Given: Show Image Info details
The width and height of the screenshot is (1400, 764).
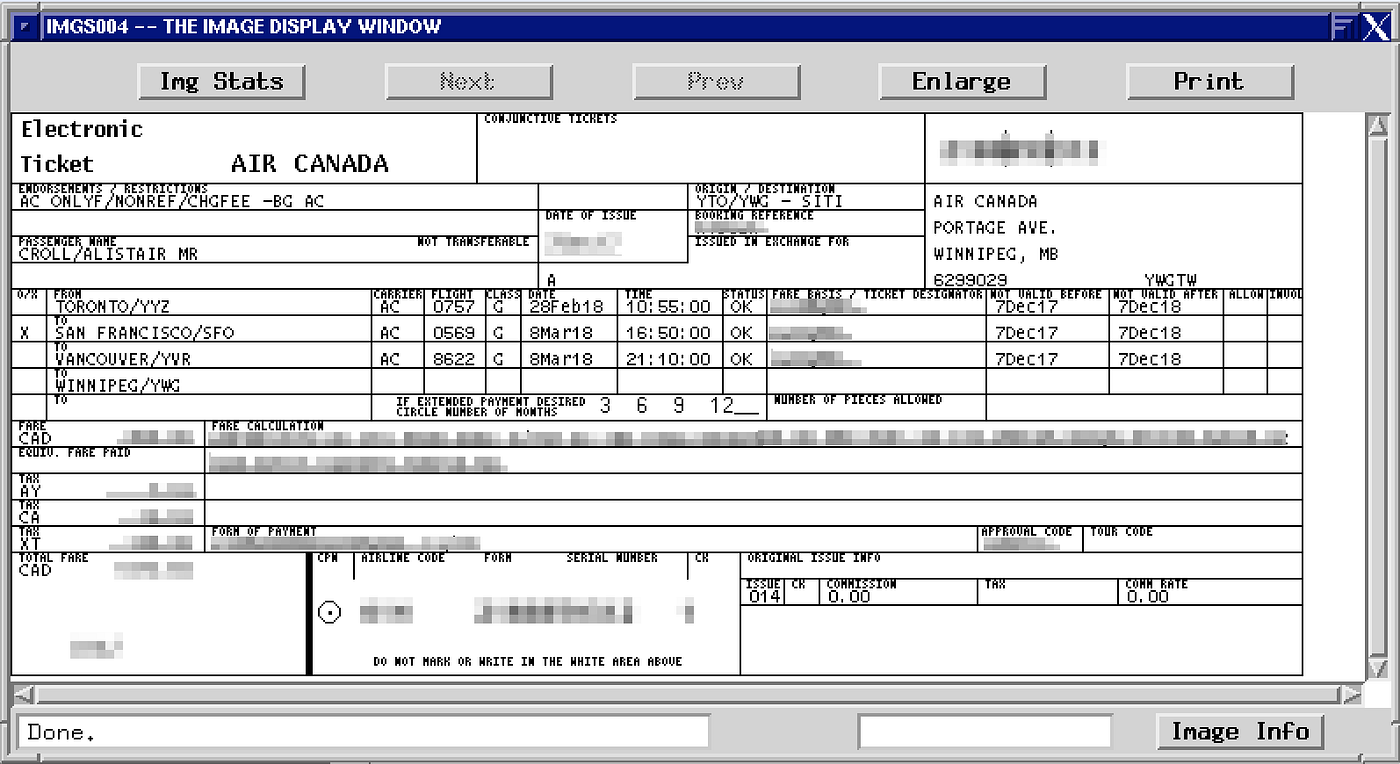Looking at the screenshot, I should point(1239,732).
